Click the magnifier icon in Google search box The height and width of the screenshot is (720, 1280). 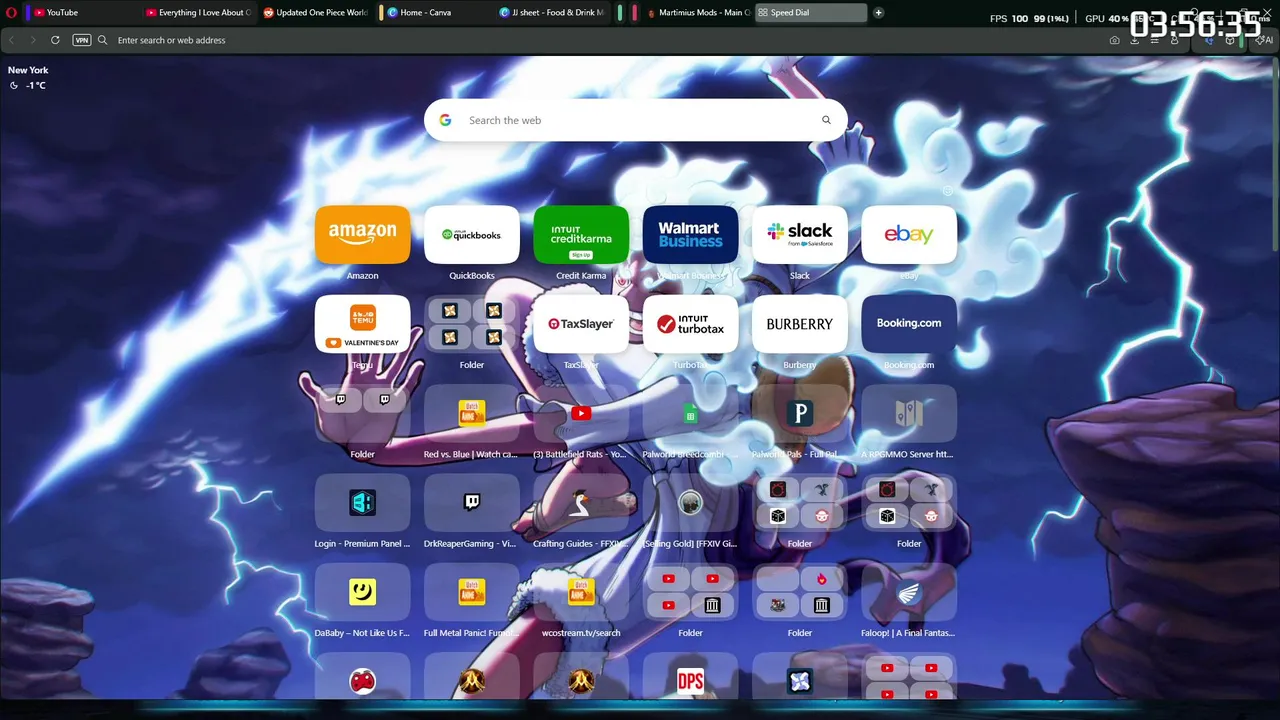pos(826,120)
